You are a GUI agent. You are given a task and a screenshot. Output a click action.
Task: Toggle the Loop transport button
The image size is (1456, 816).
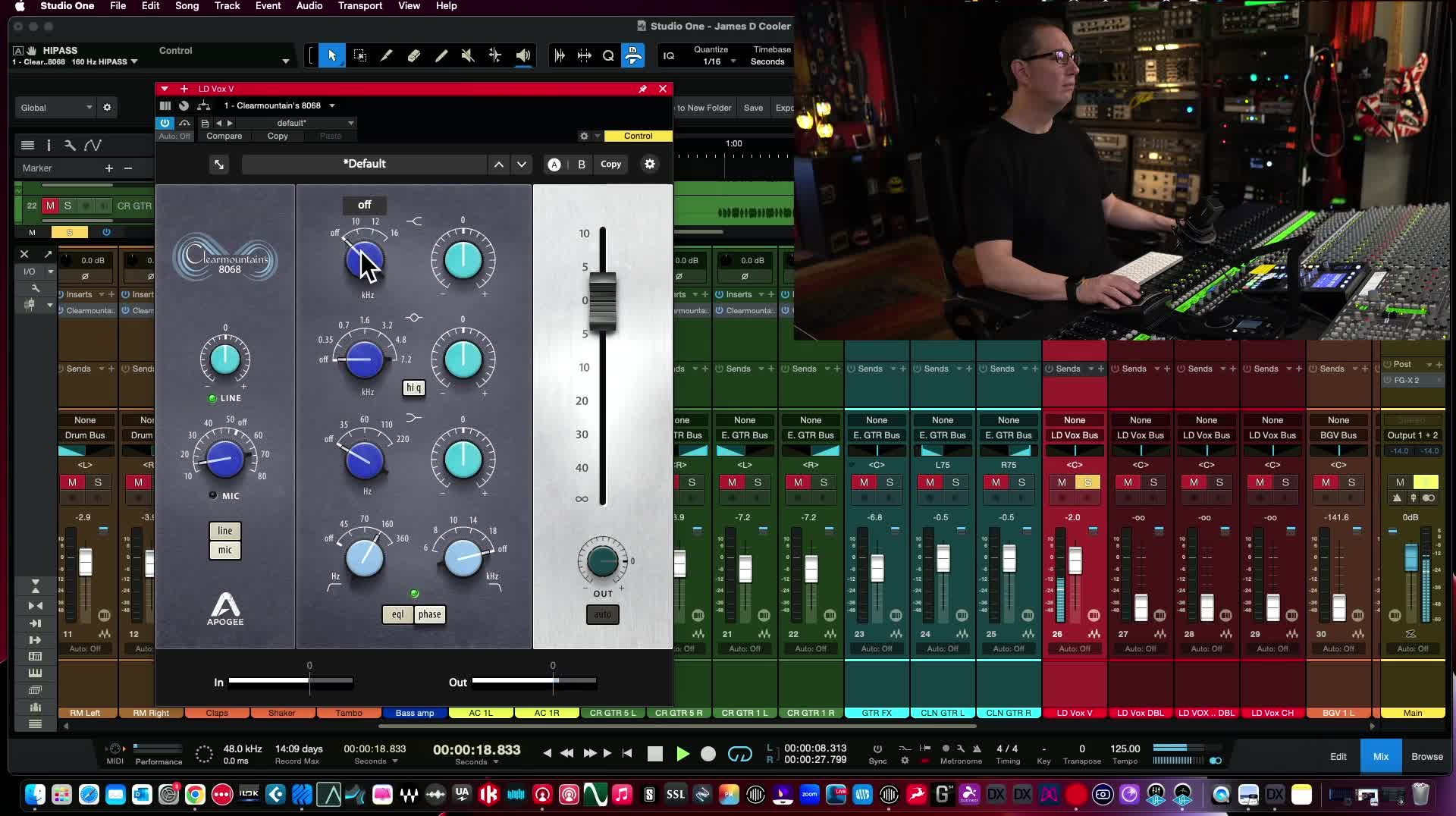[x=740, y=754]
